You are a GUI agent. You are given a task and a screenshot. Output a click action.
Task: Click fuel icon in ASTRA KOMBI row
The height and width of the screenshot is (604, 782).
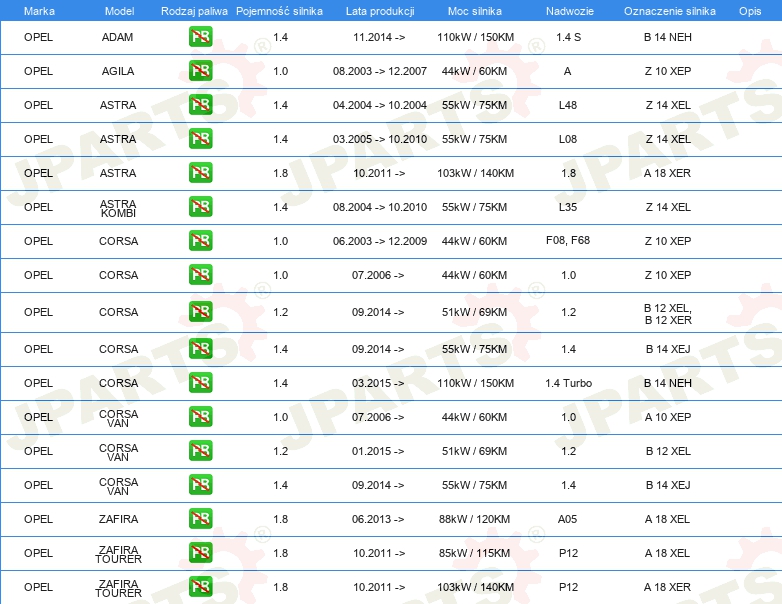(x=200, y=206)
